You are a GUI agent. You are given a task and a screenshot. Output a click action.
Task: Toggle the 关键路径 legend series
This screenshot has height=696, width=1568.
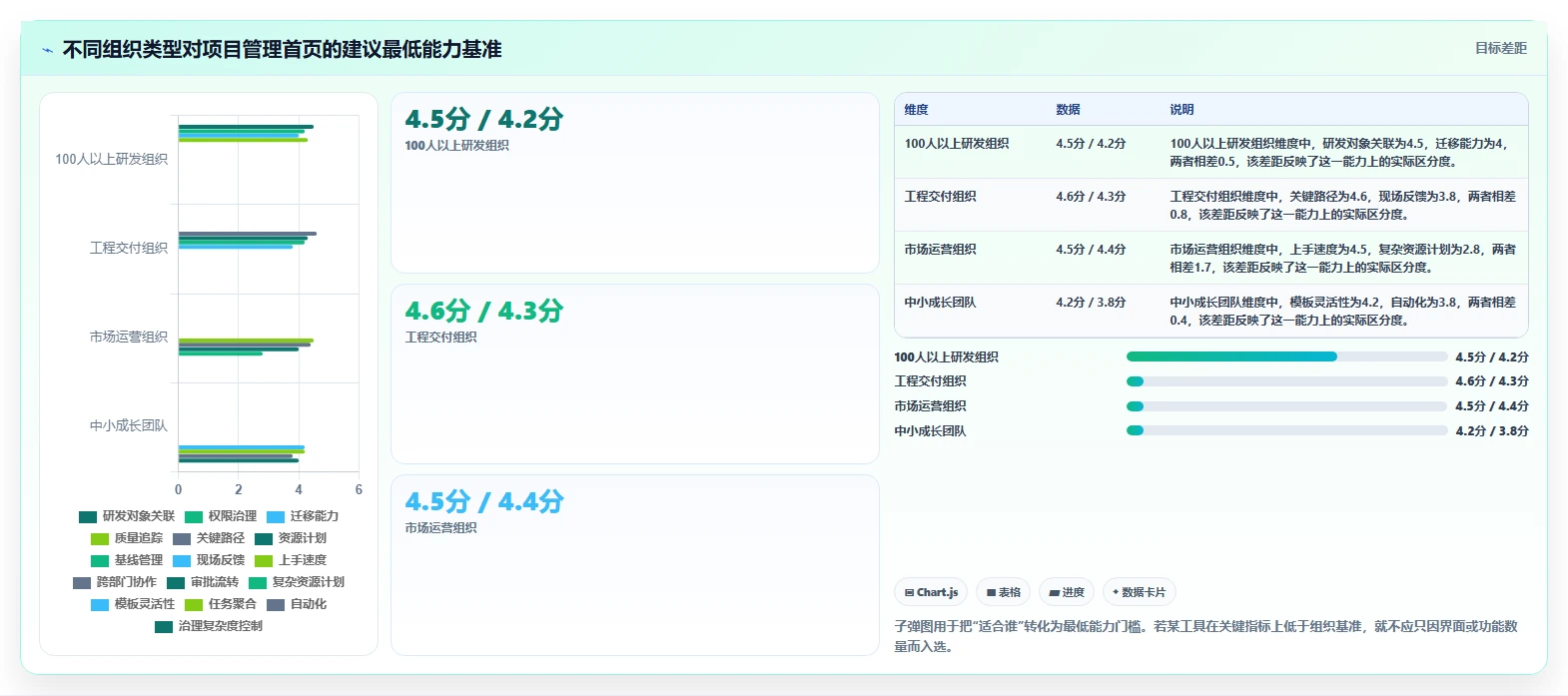pyautogui.click(x=209, y=538)
